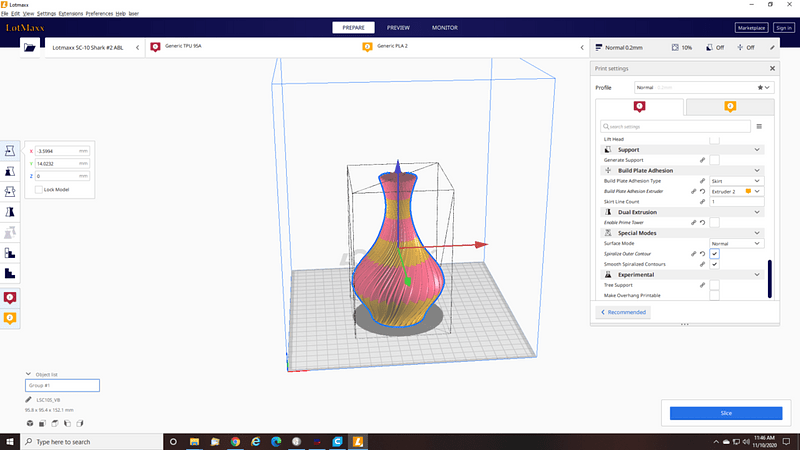Switch to left view cube icon
The height and width of the screenshot is (450, 800).
67,423
